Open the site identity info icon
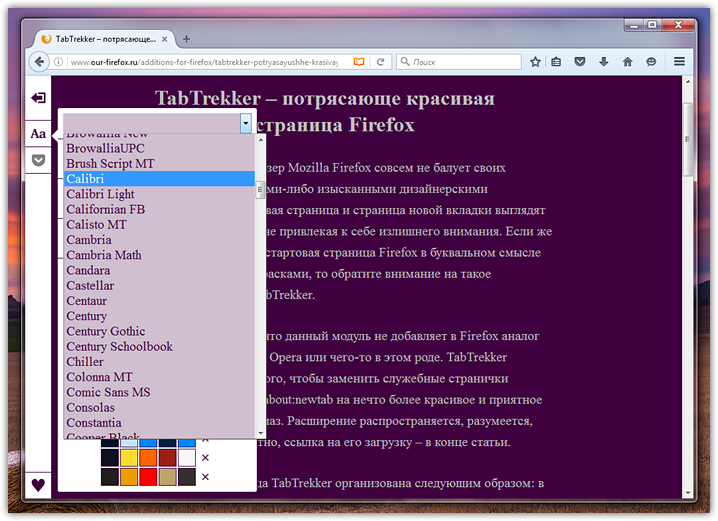Screen dimensions: 718x521 coord(59,62)
